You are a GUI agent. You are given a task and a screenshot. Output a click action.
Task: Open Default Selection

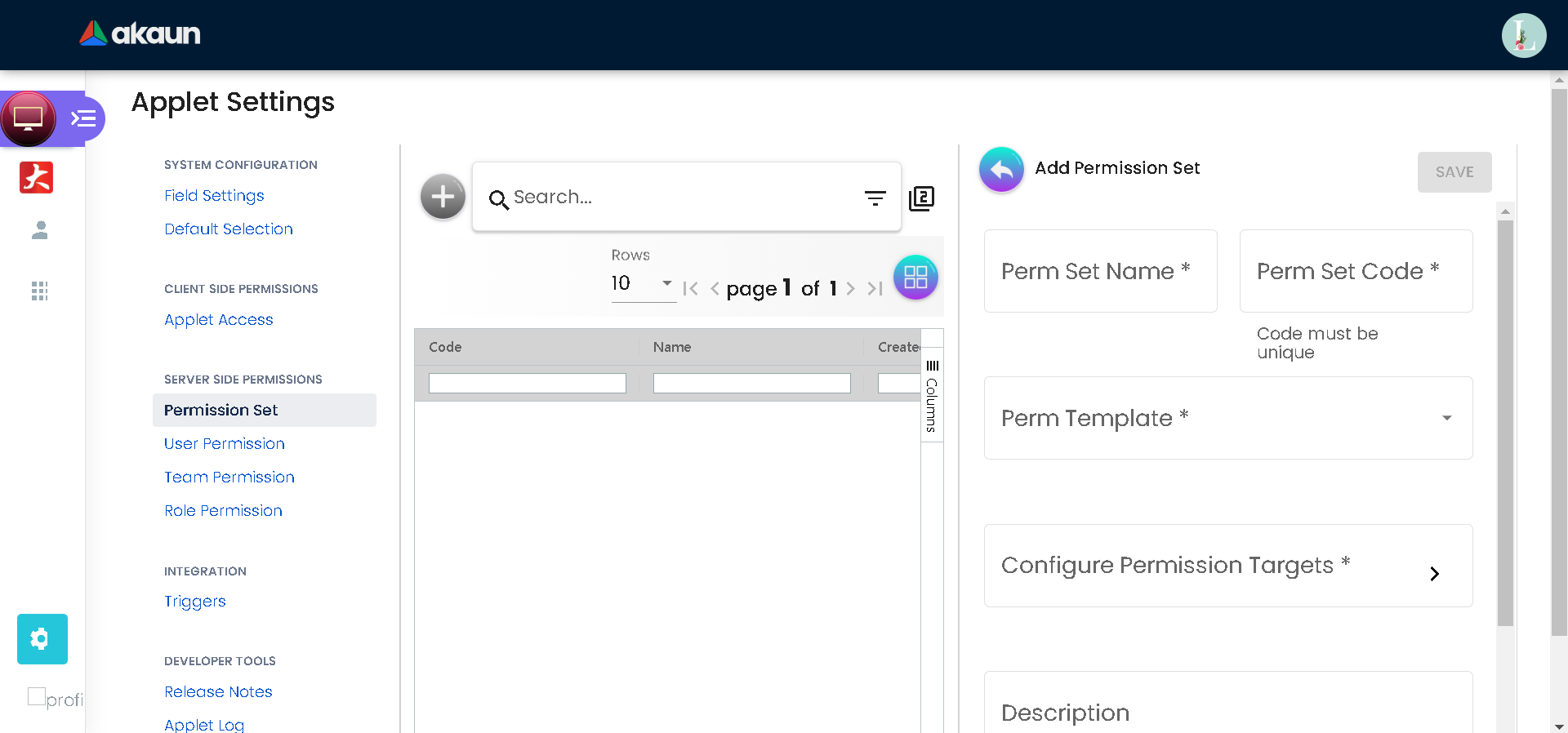(x=229, y=229)
